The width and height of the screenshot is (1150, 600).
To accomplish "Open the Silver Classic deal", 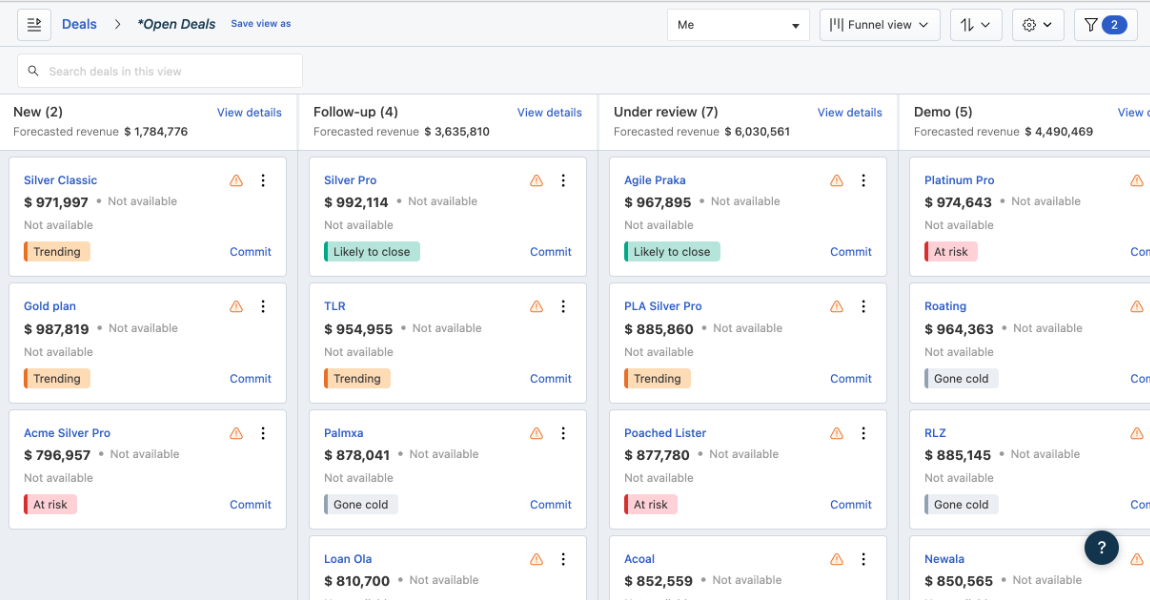I will point(60,180).
